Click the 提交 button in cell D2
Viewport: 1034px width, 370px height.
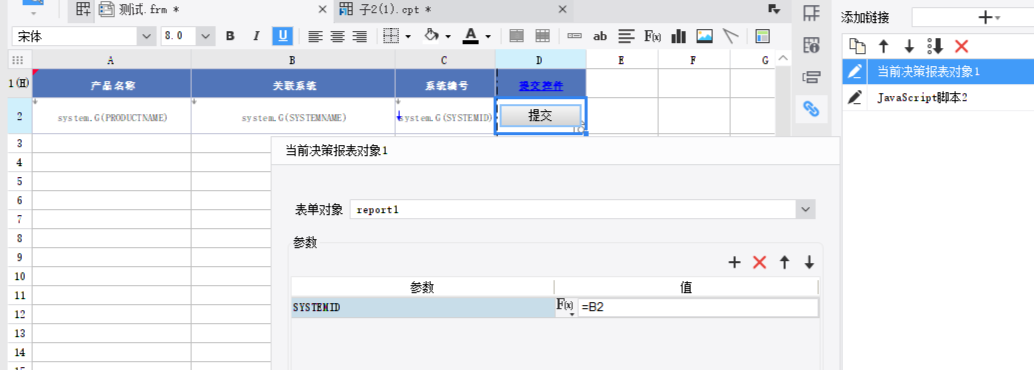tap(540, 115)
